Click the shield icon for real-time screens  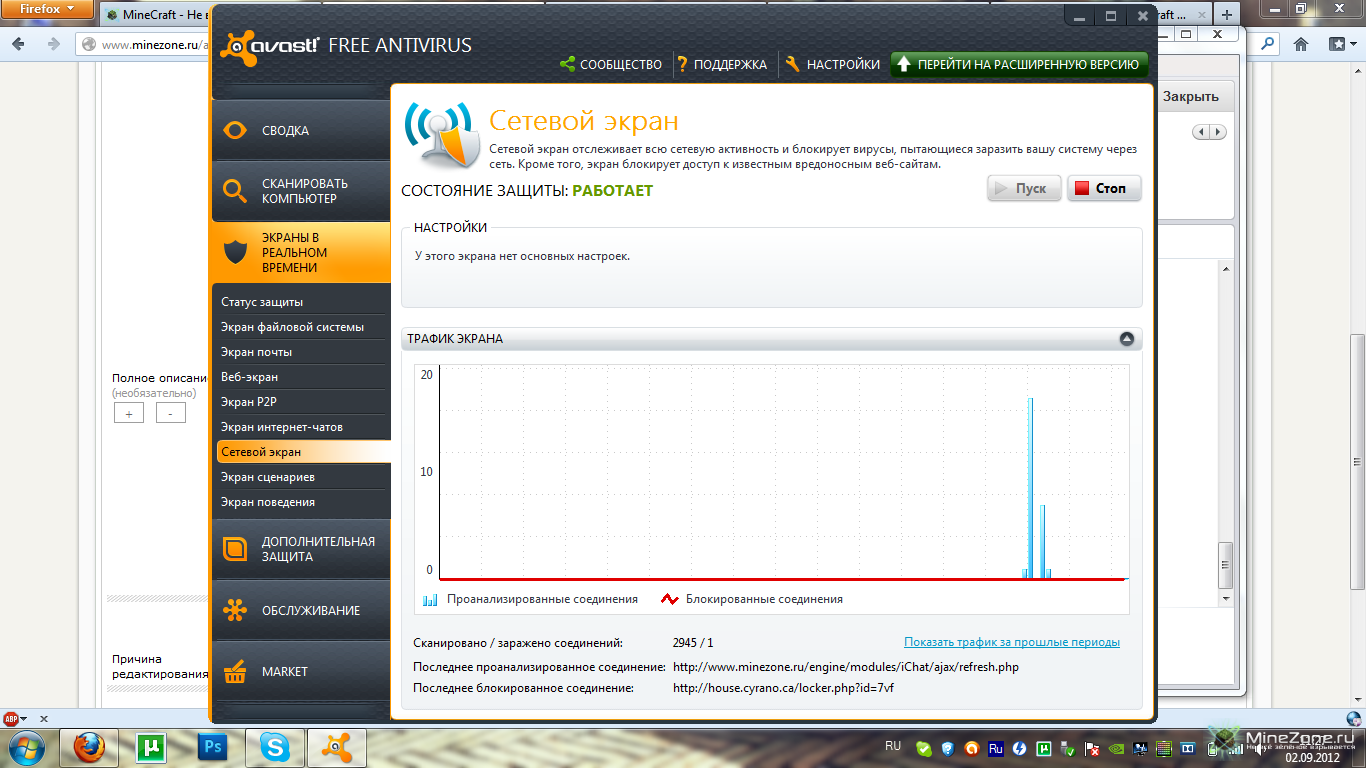(235, 252)
